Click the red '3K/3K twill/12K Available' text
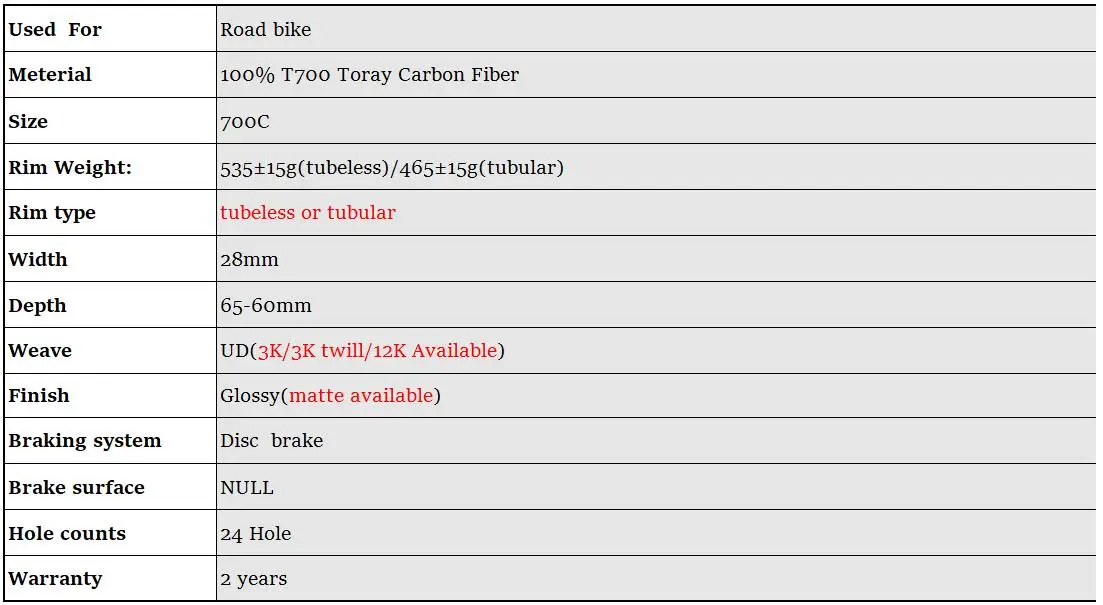Viewport: 1103px width, 605px height. (377, 350)
